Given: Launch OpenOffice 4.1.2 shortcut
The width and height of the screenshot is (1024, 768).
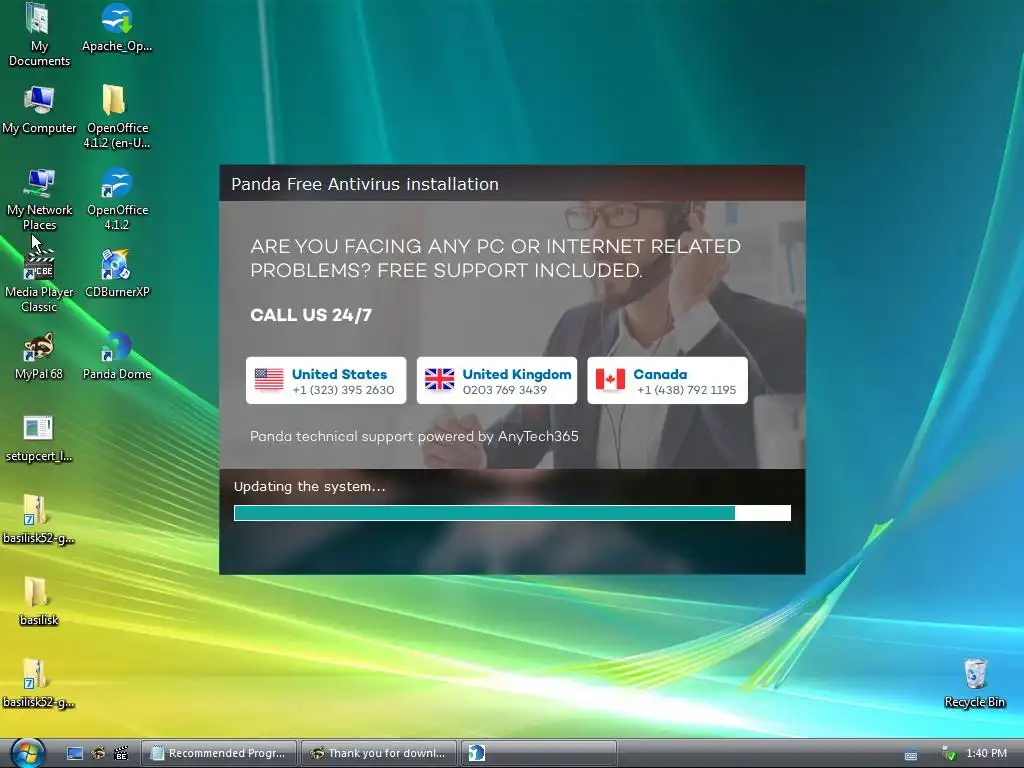Looking at the screenshot, I should click(117, 199).
